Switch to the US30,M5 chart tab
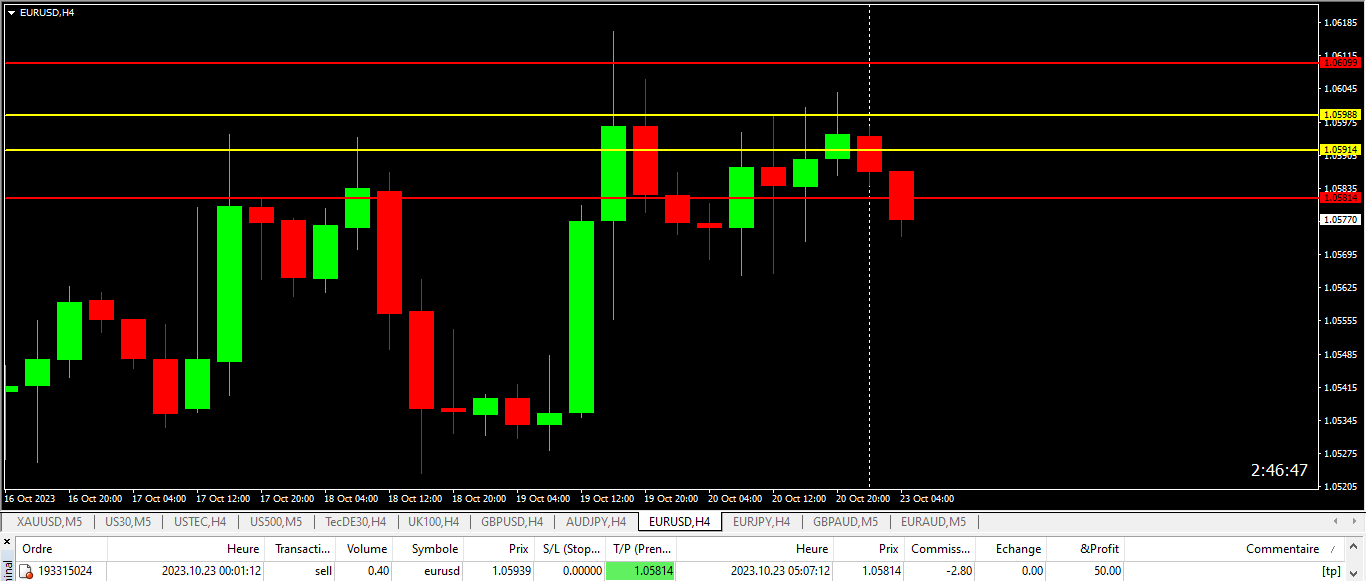1366x581 pixels. click(x=128, y=521)
